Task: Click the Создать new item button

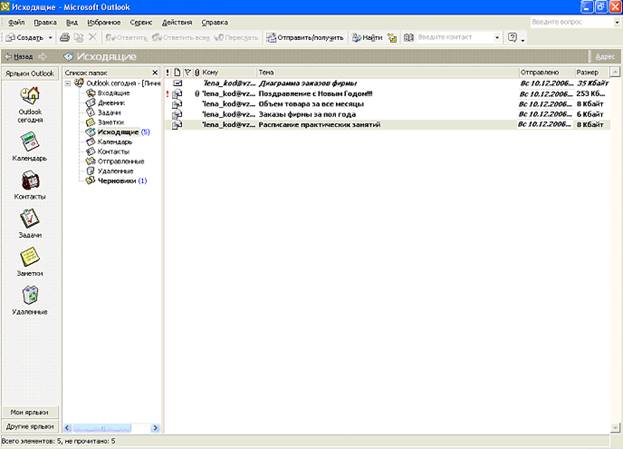Action: point(25,38)
